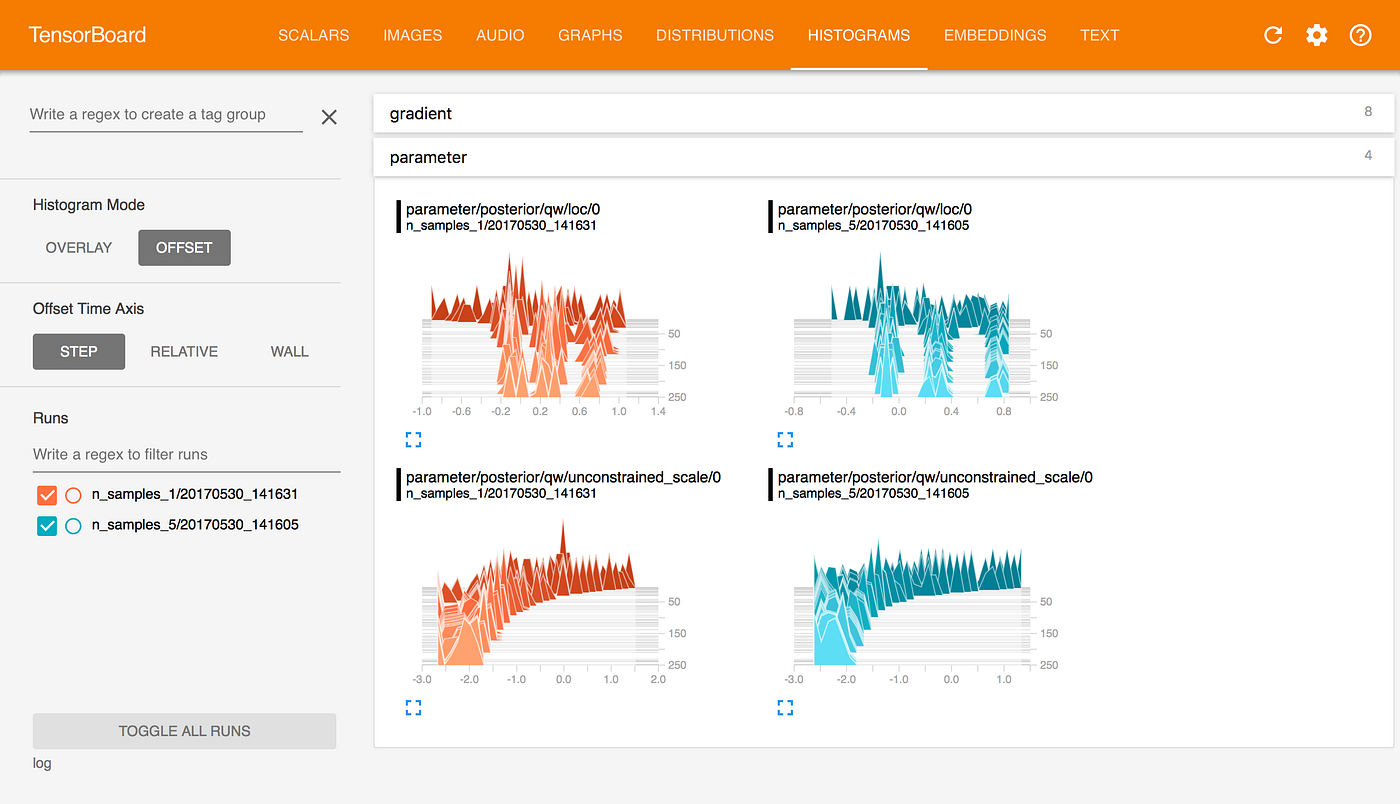Clear the tag group regex with the X icon
This screenshot has height=804, width=1400.
(329, 117)
